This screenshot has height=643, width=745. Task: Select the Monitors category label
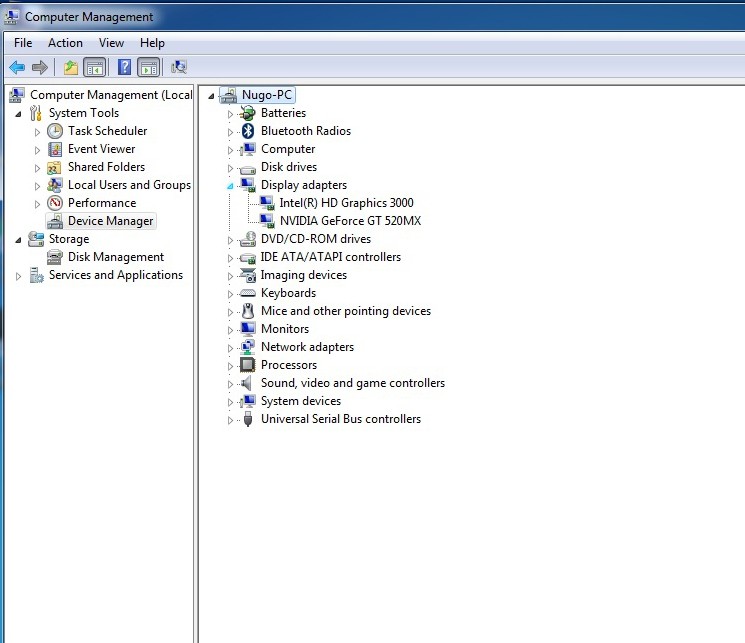(x=285, y=329)
